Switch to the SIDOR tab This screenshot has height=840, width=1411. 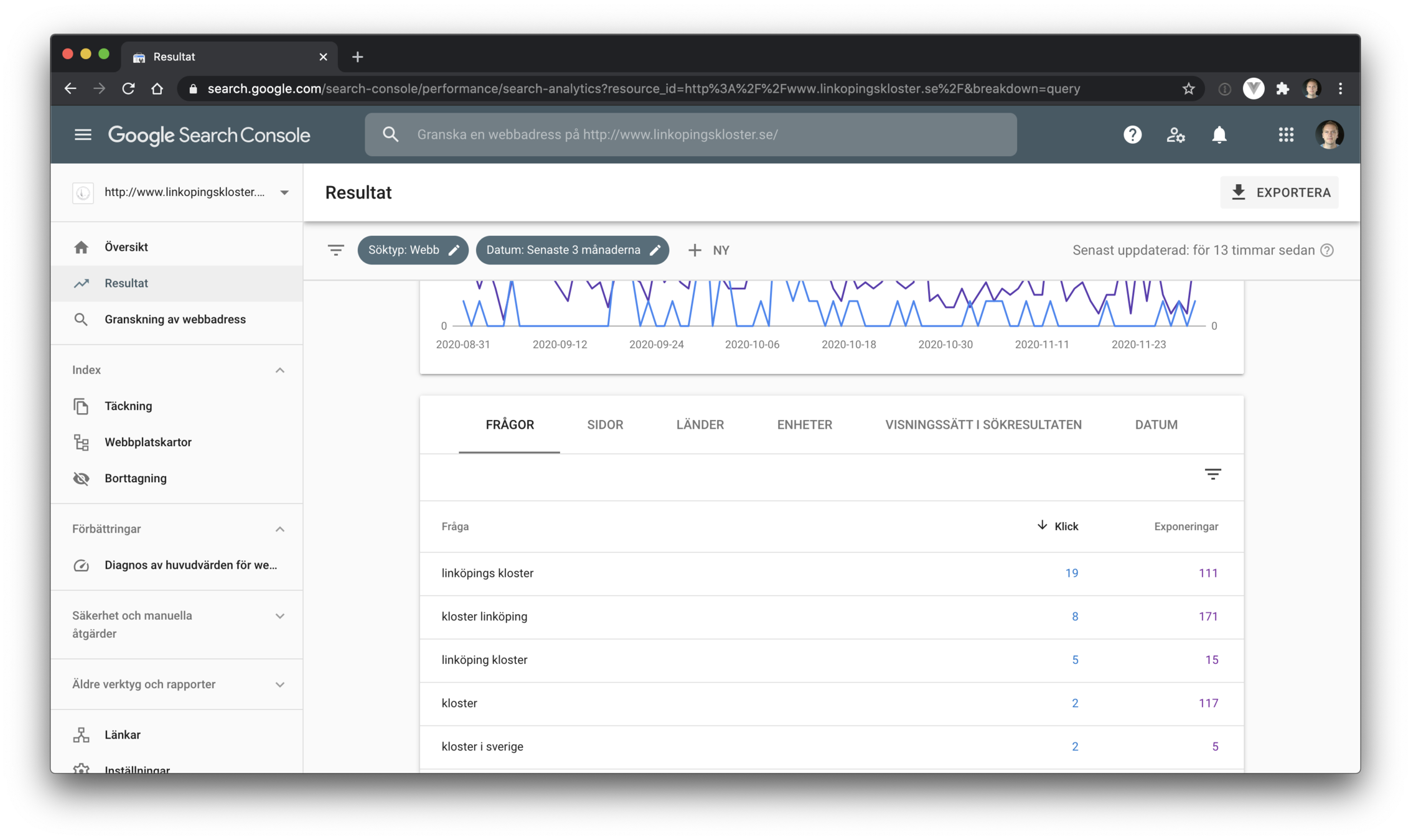pos(604,425)
